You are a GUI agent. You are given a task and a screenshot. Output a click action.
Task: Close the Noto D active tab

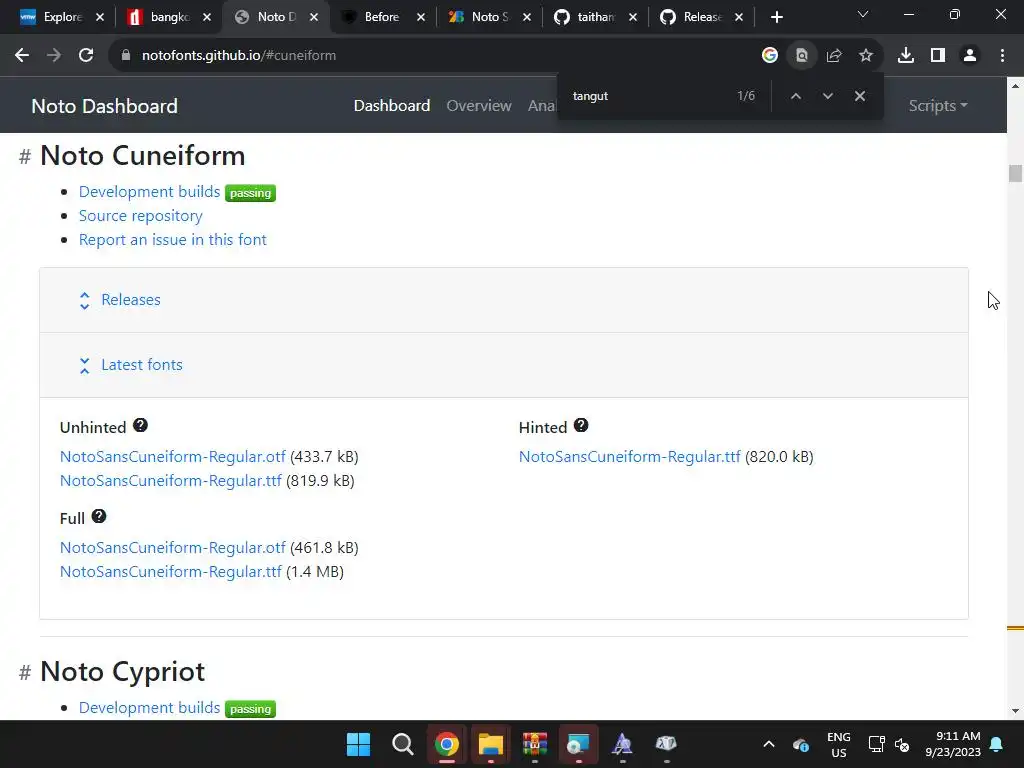tap(314, 17)
